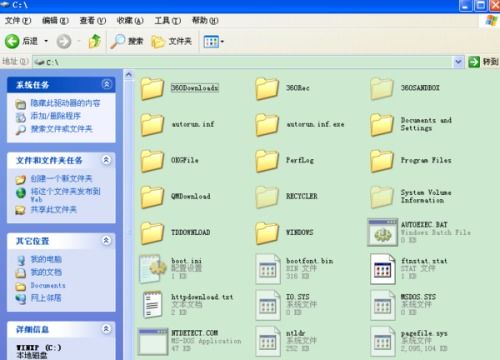The width and height of the screenshot is (500, 360).
Task: Open the Views icon in toolbar
Action: pos(211,42)
